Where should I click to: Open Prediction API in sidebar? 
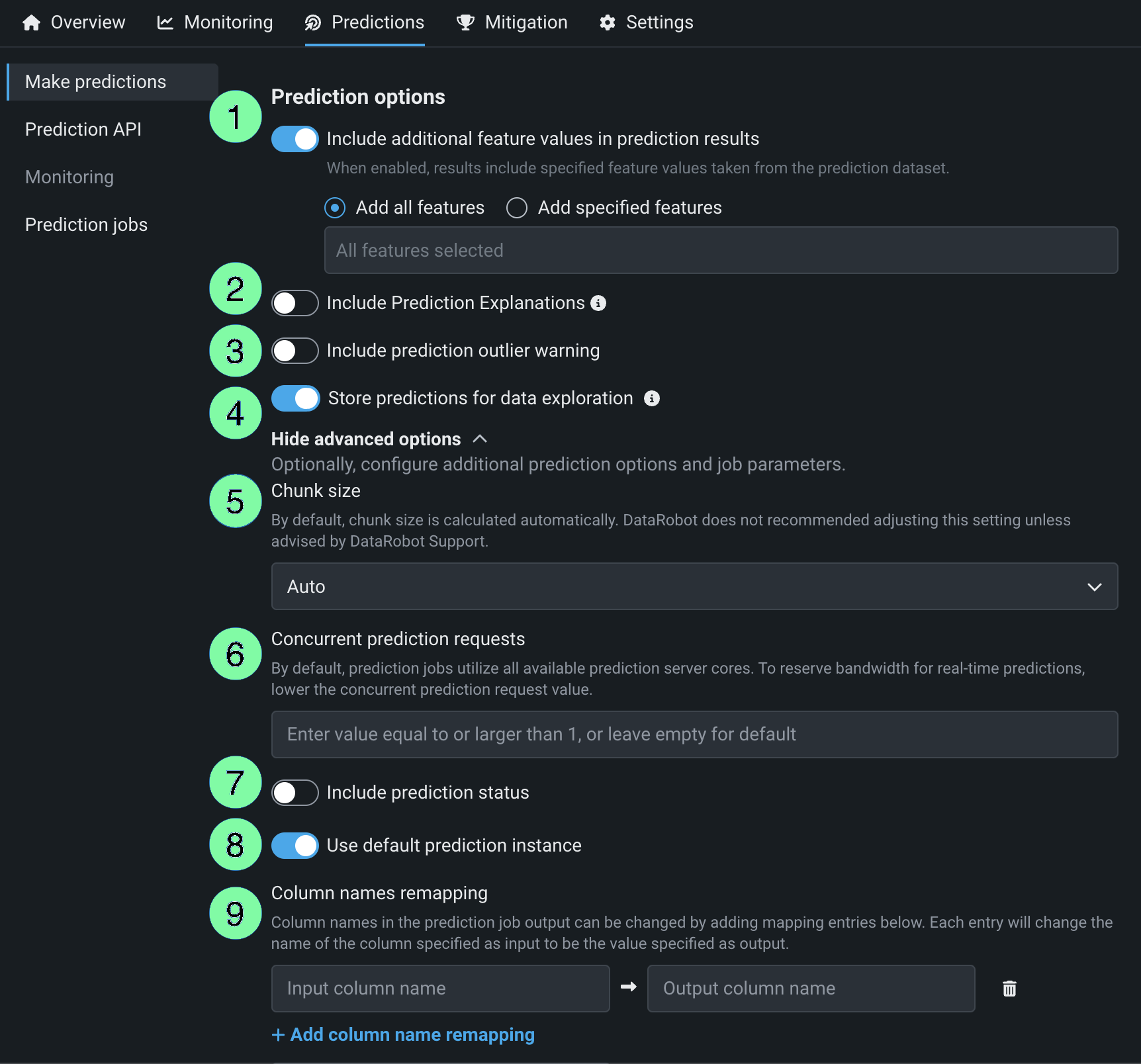83,130
